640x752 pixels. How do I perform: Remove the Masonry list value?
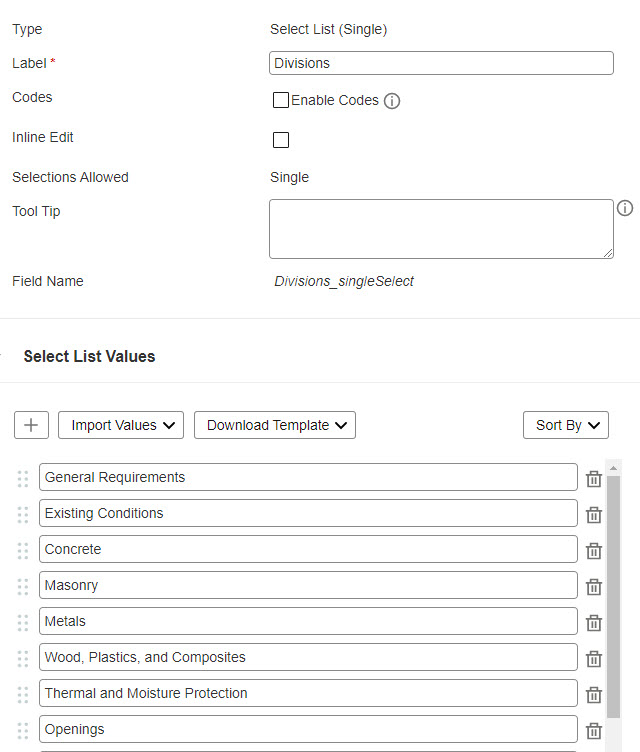point(593,587)
